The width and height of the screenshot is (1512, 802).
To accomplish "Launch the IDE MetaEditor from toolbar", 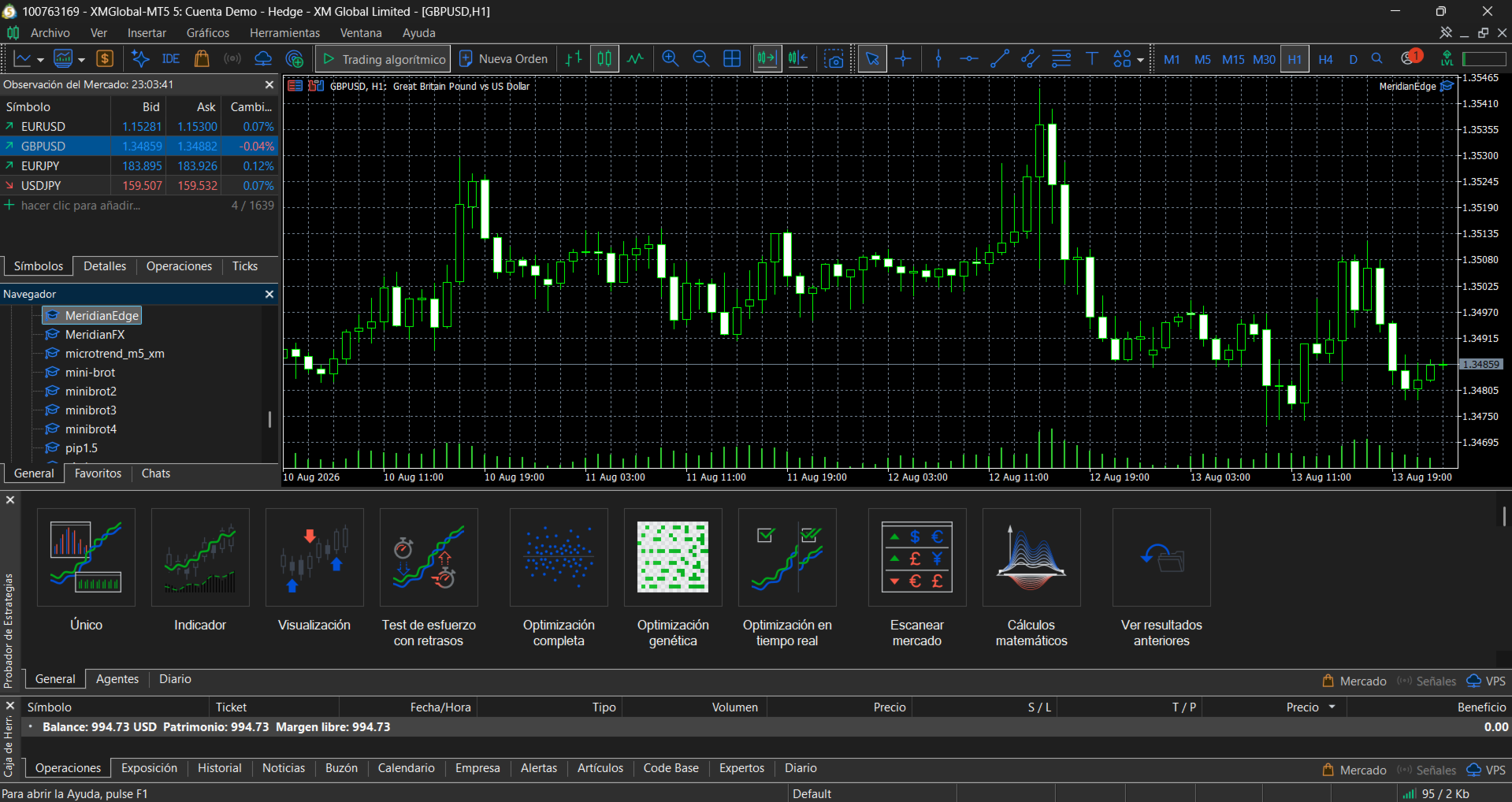I will [171, 59].
